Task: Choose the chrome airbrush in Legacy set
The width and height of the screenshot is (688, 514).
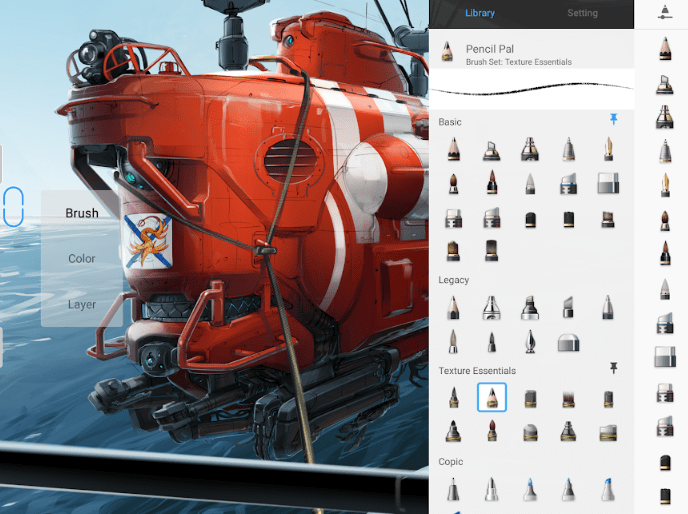Action: 491,307
